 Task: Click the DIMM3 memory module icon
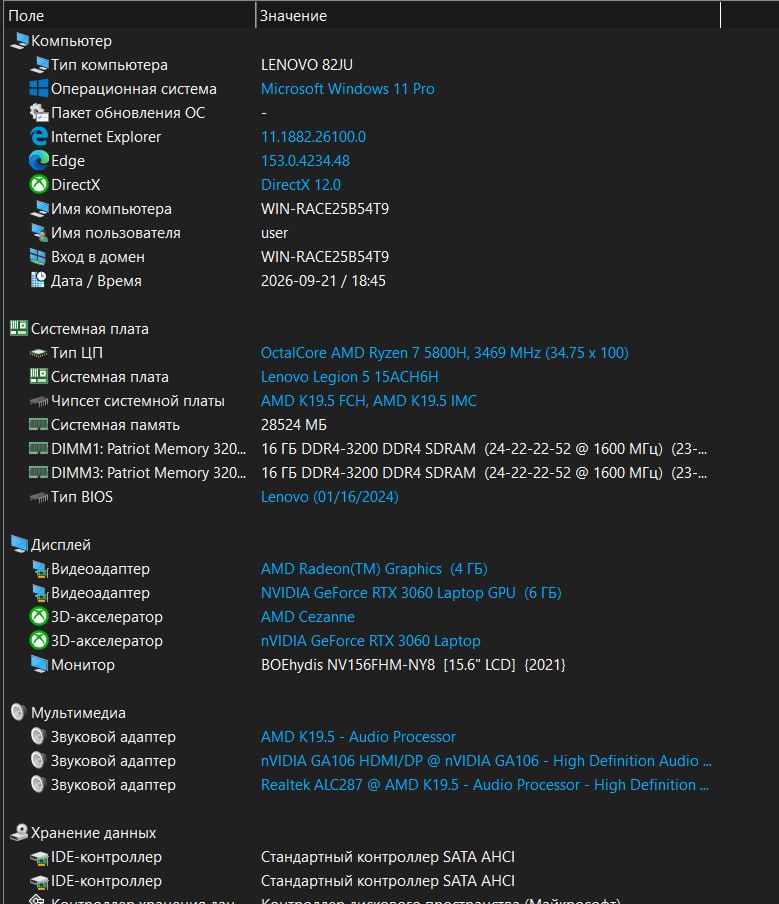(39, 473)
